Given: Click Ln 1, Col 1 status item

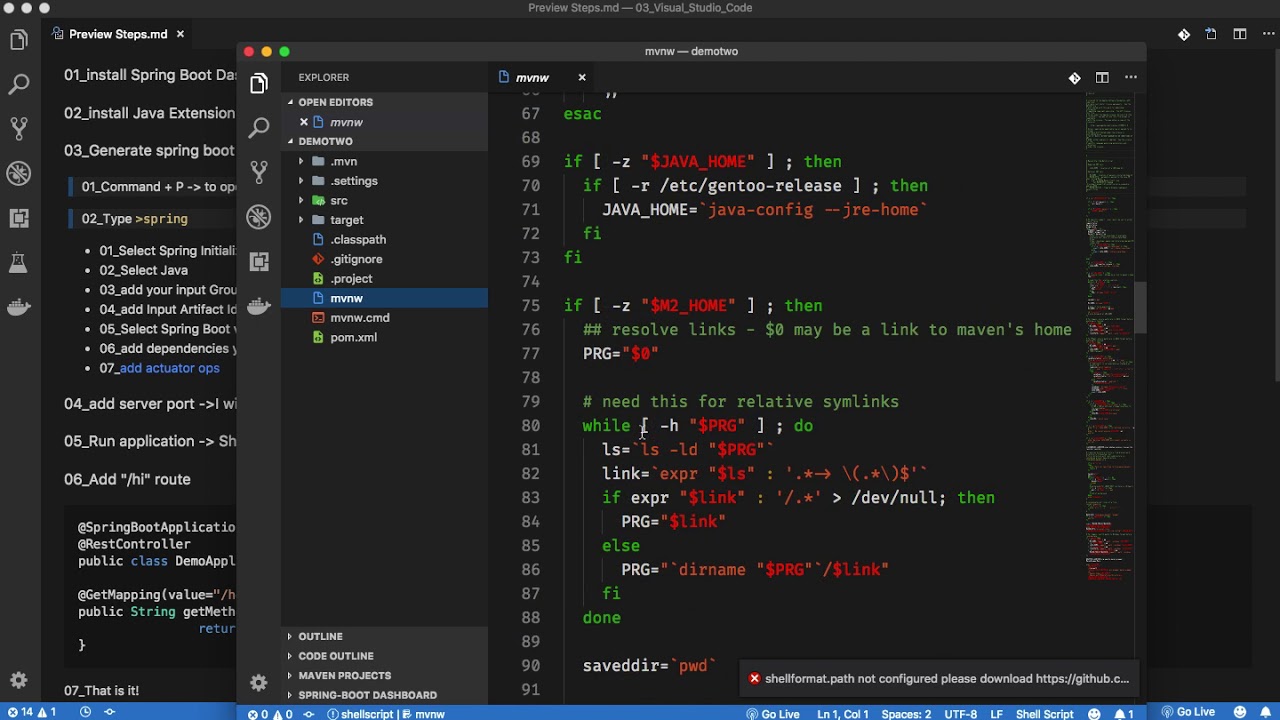Looking at the screenshot, I should click(843, 714).
